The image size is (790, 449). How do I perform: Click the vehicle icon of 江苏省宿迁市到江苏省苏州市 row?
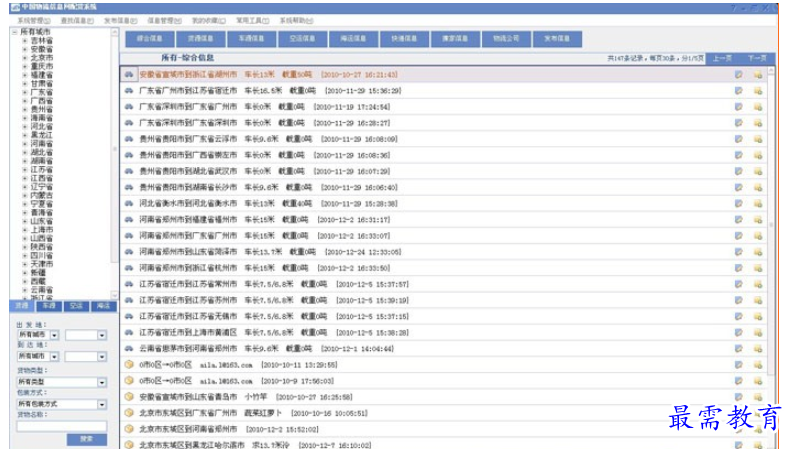tap(129, 300)
